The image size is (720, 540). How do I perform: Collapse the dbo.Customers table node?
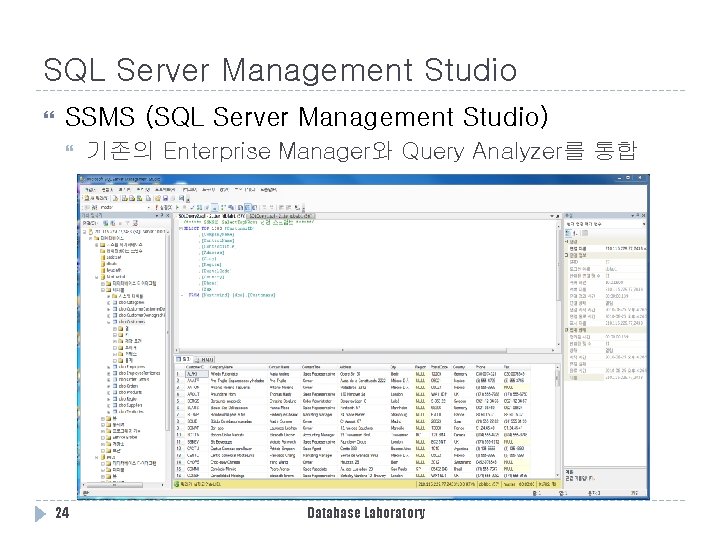pyautogui.click(x=109, y=322)
